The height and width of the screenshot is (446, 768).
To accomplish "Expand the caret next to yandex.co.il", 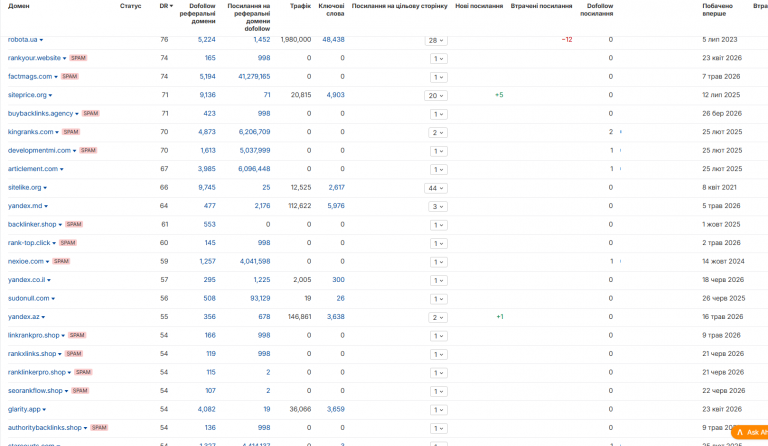I will click(49, 281).
